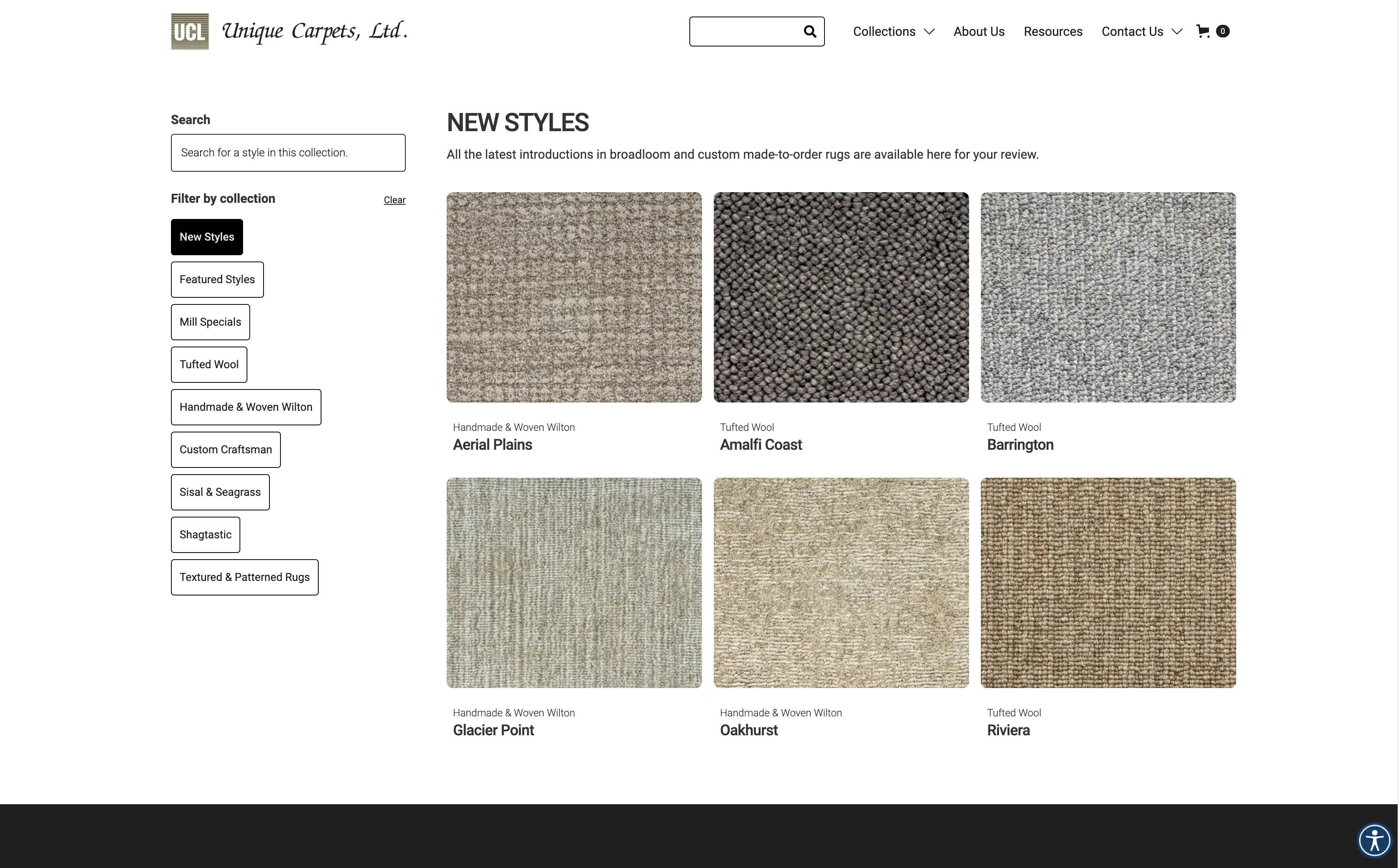This screenshot has width=1400, height=868.
Task: Select the Shagtastic filter button
Action: (x=205, y=534)
